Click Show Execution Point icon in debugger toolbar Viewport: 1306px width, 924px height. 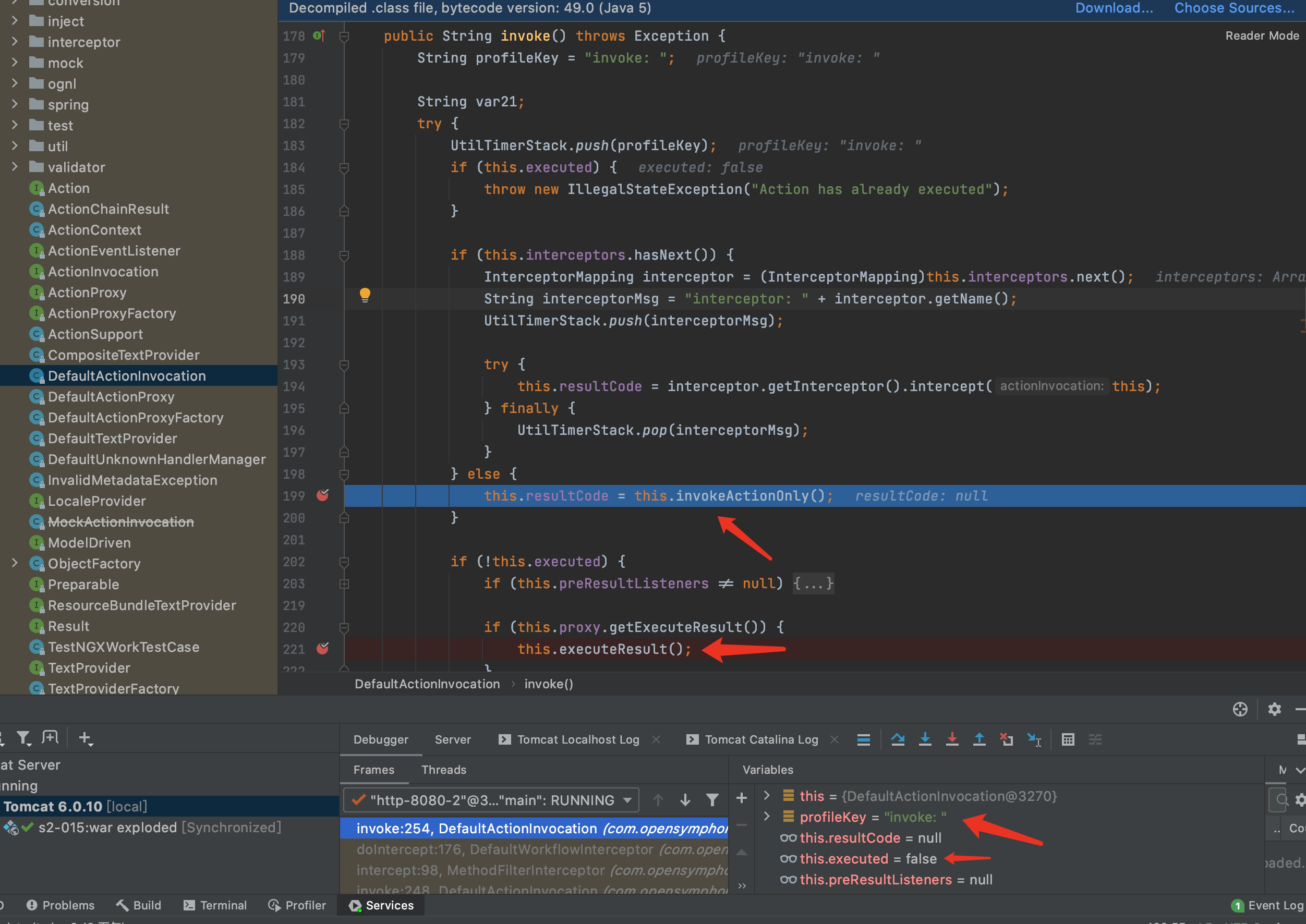pos(863,739)
